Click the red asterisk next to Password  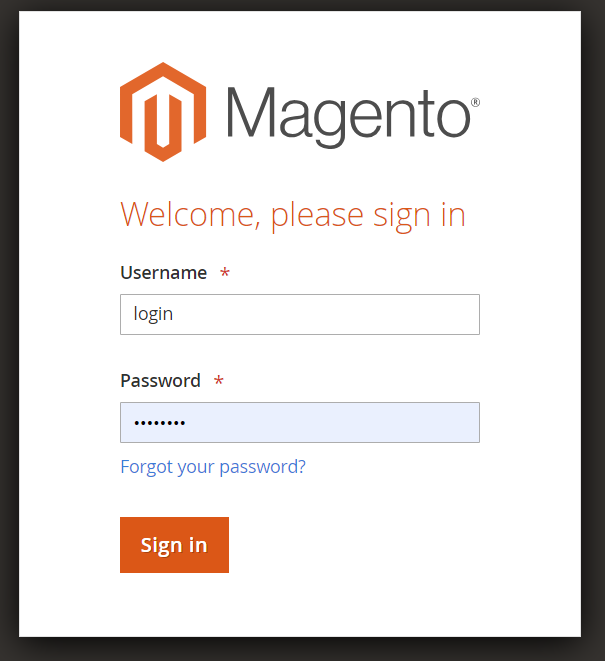tap(218, 381)
